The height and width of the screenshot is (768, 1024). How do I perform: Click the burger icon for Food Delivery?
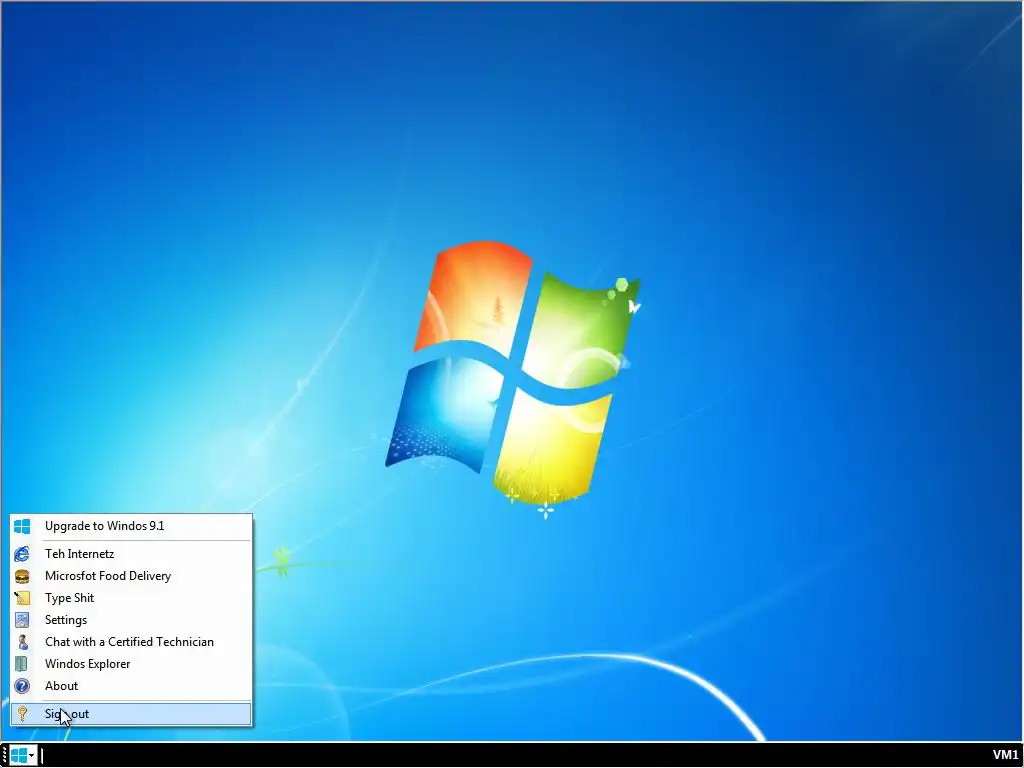click(22, 576)
